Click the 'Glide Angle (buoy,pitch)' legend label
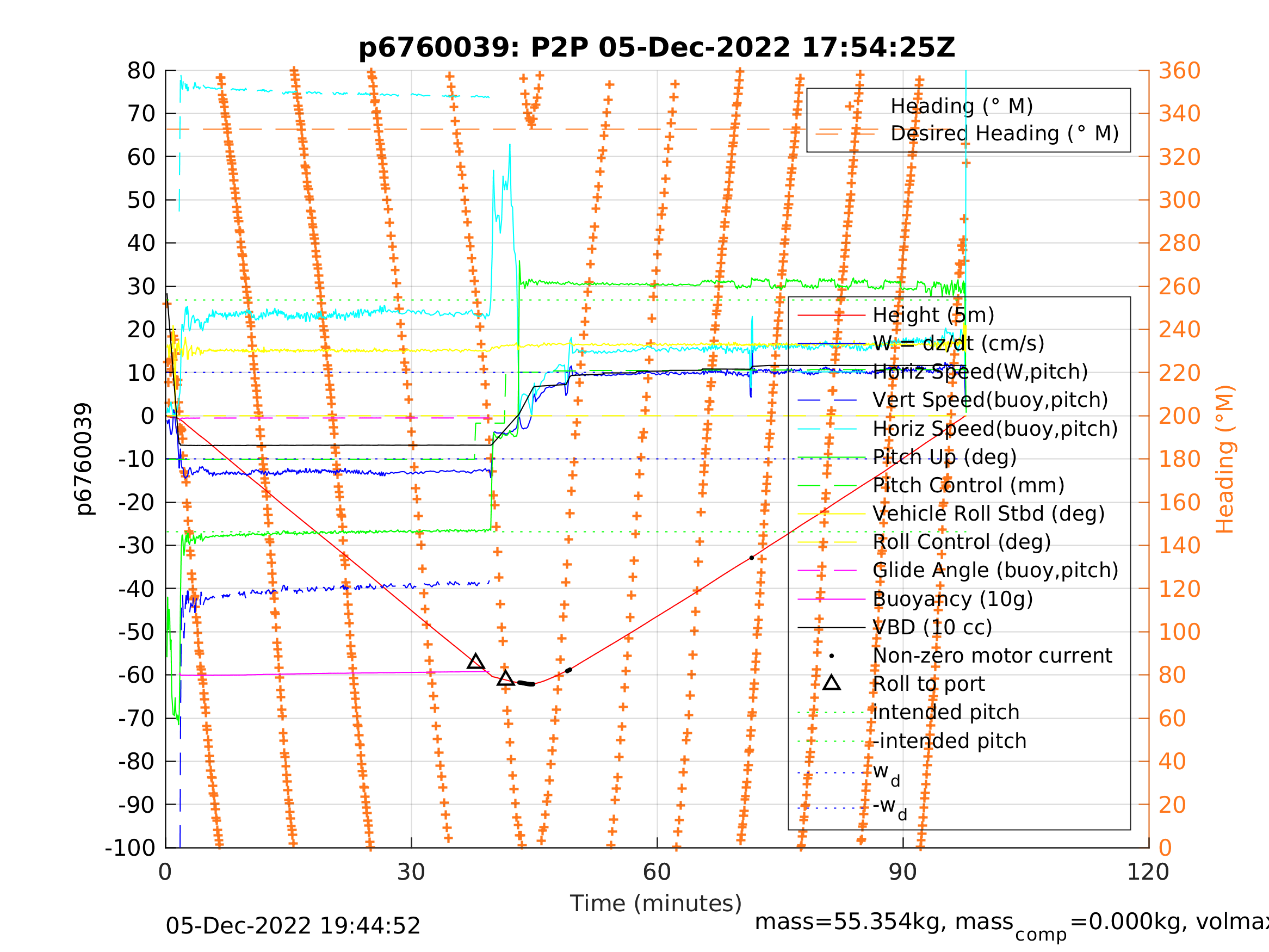 click(995, 571)
